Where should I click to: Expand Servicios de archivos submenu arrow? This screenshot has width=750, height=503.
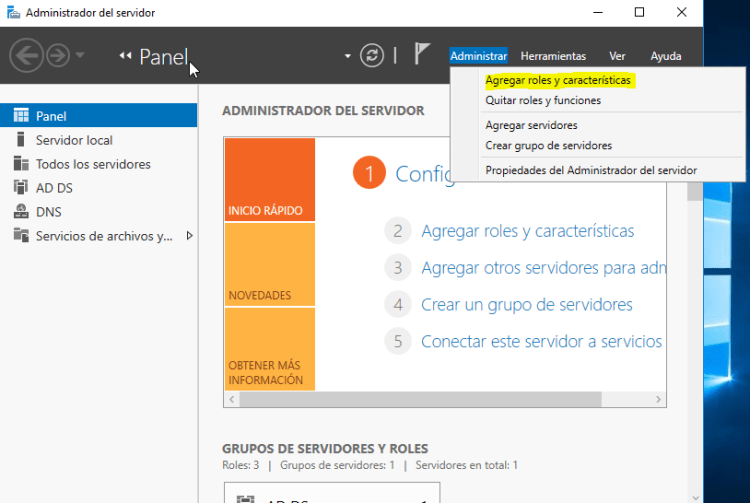(x=190, y=236)
